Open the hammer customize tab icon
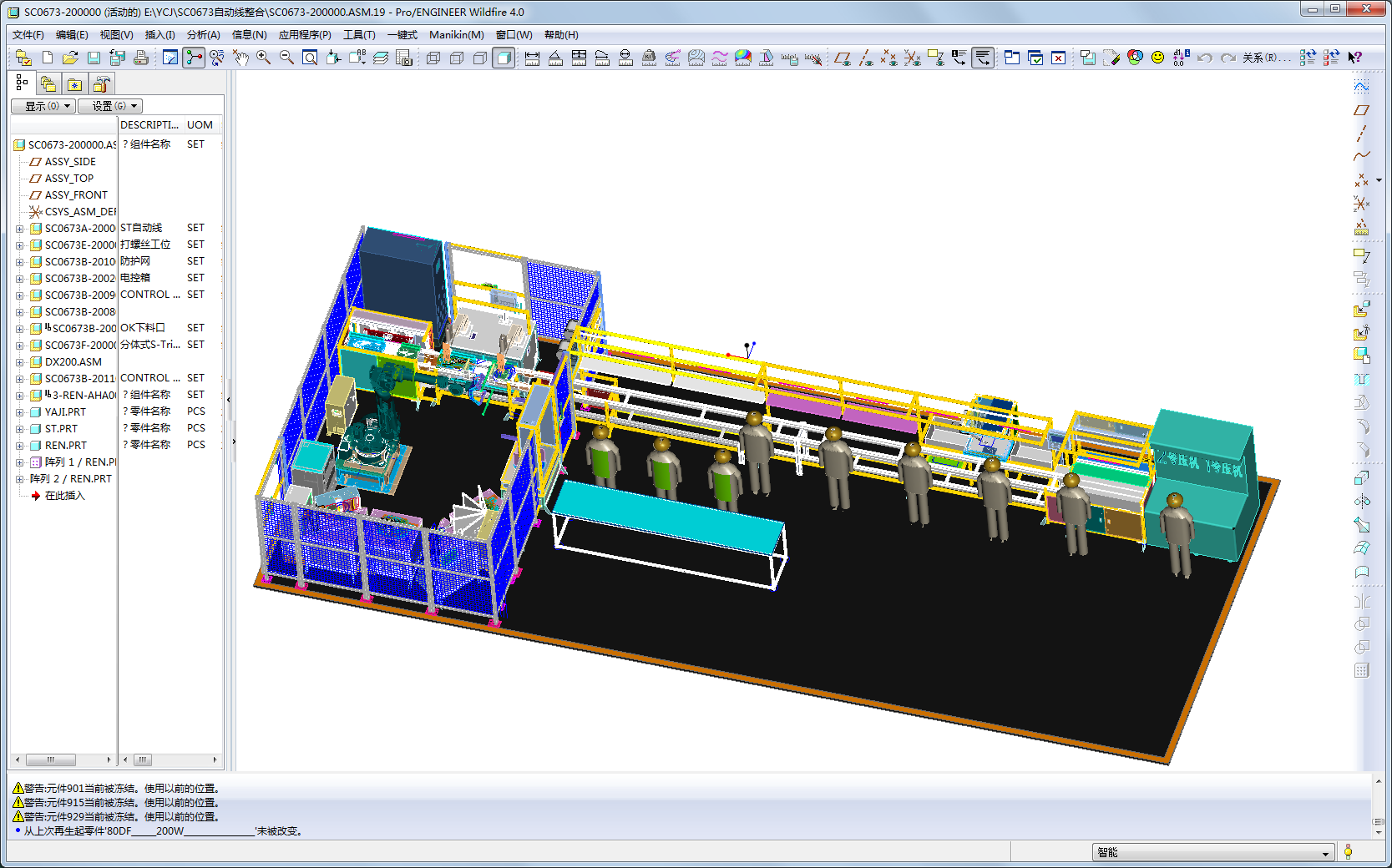This screenshot has height=868, width=1392. point(101,84)
